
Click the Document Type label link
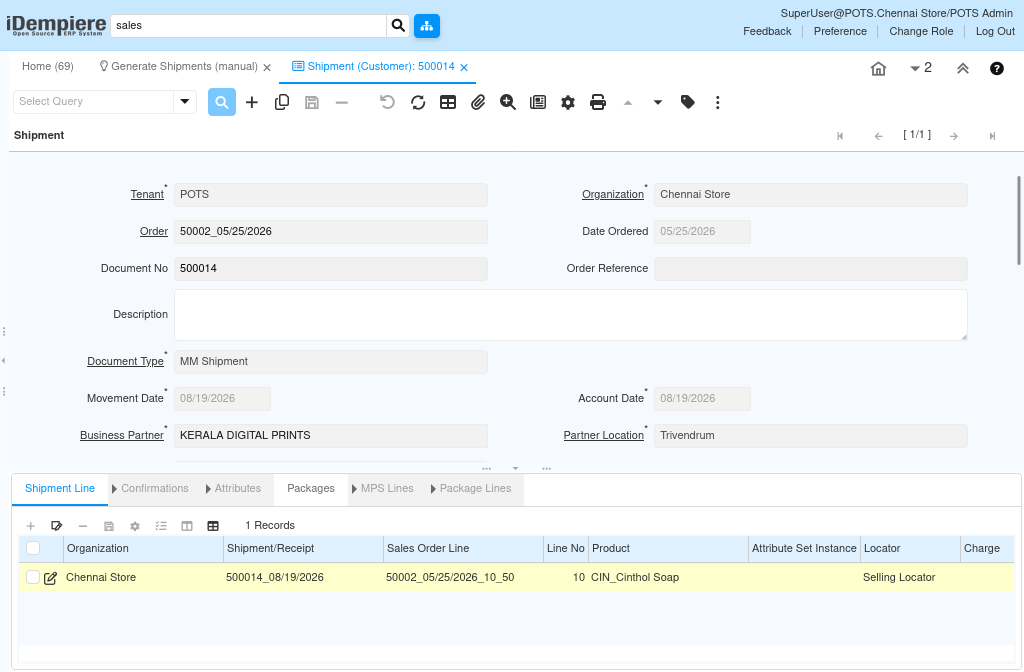[x=125, y=362]
